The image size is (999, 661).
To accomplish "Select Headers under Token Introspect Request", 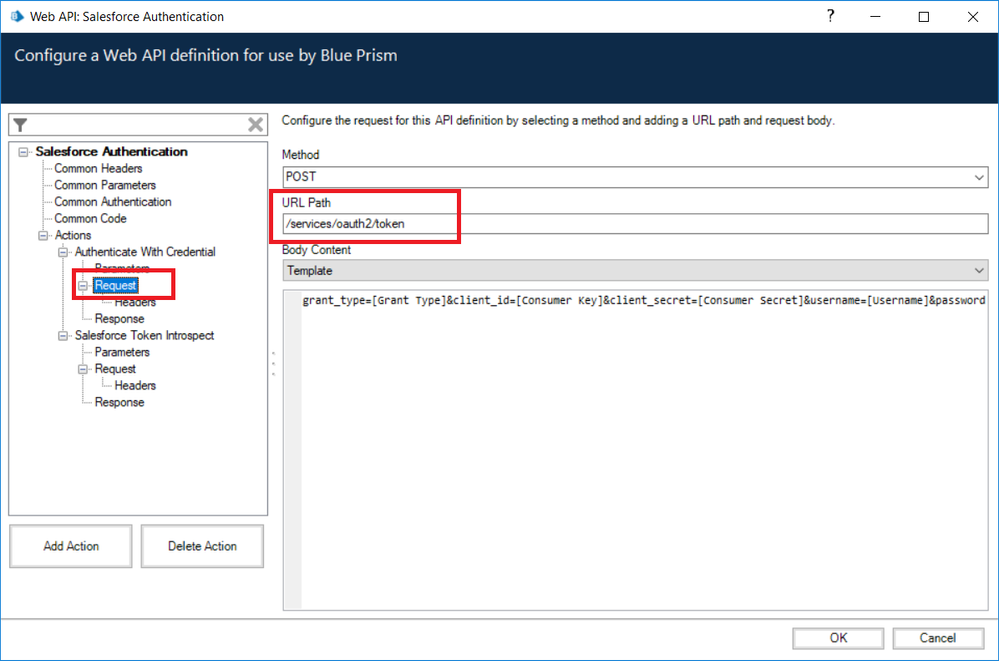I will pyautogui.click(x=135, y=386).
